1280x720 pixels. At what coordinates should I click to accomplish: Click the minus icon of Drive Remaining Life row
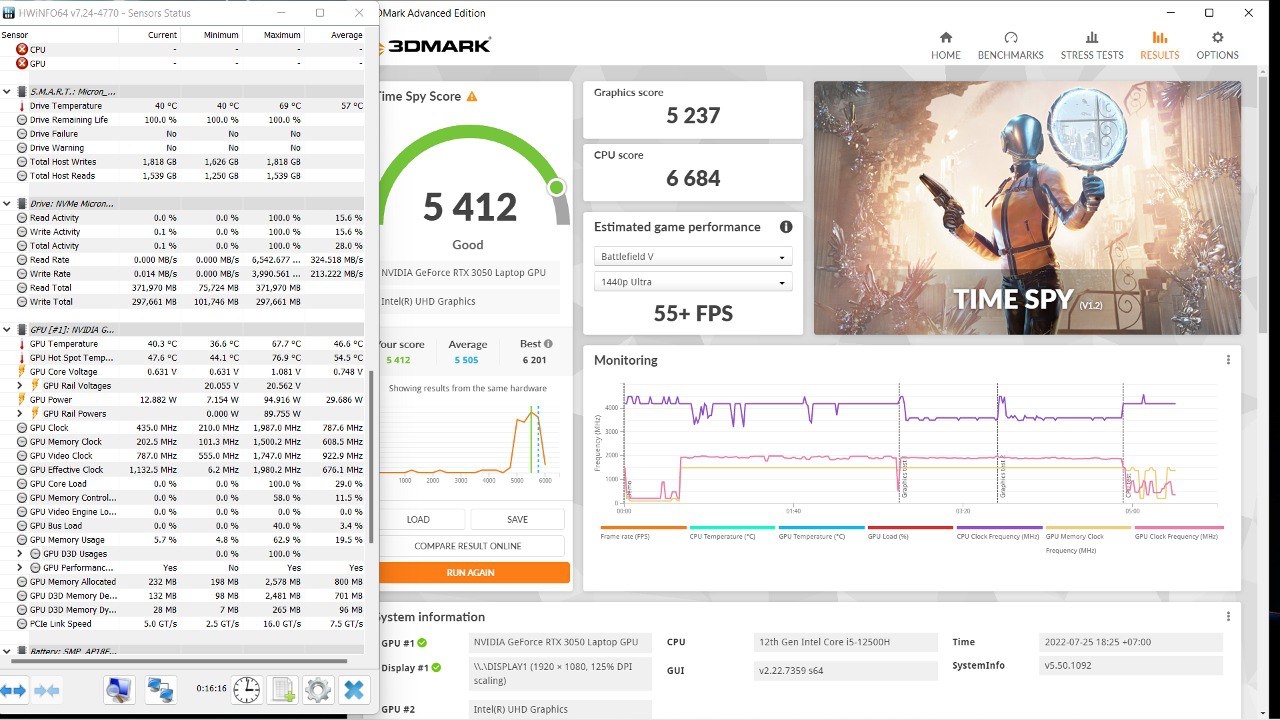[x=22, y=119]
